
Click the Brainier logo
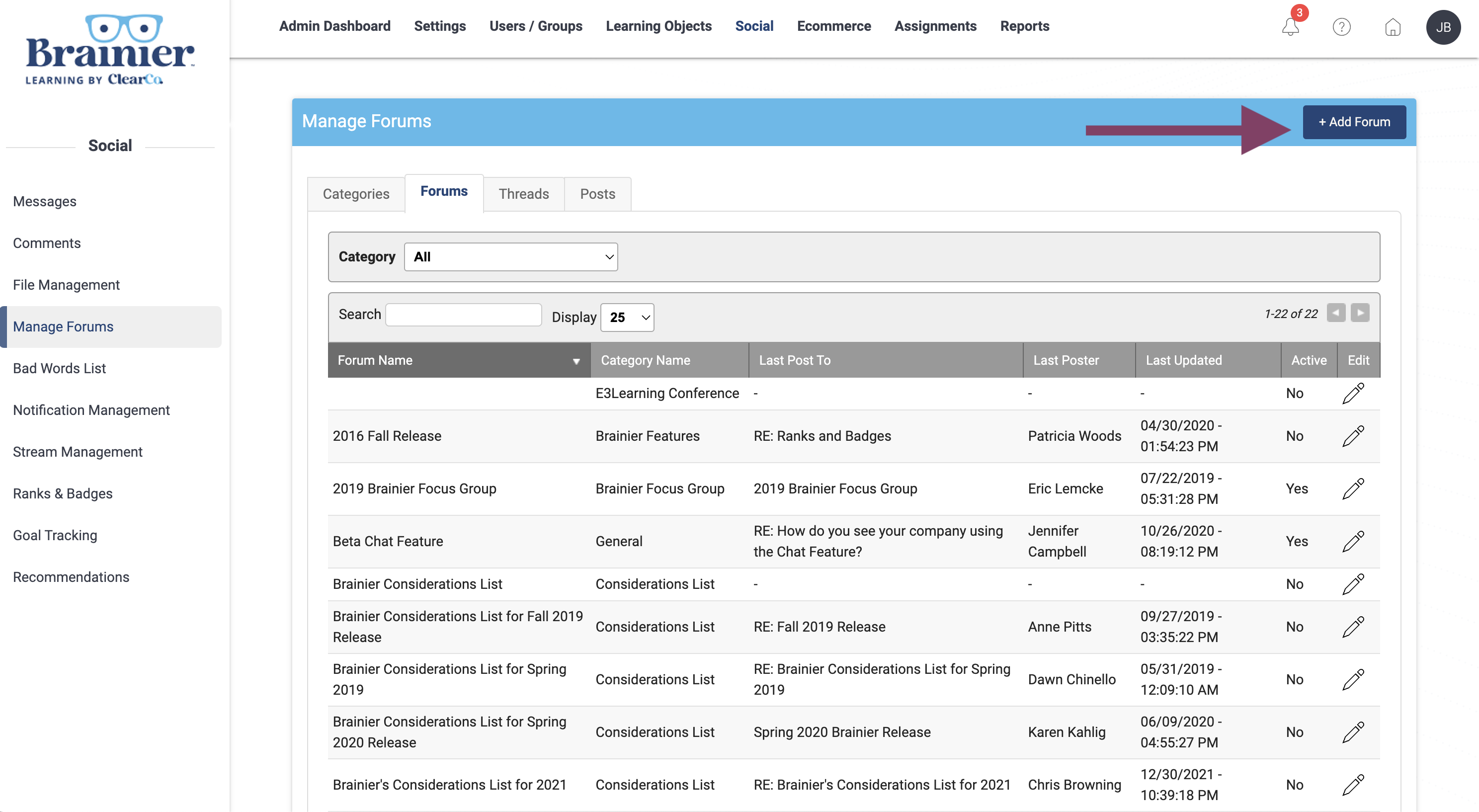[110, 49]
